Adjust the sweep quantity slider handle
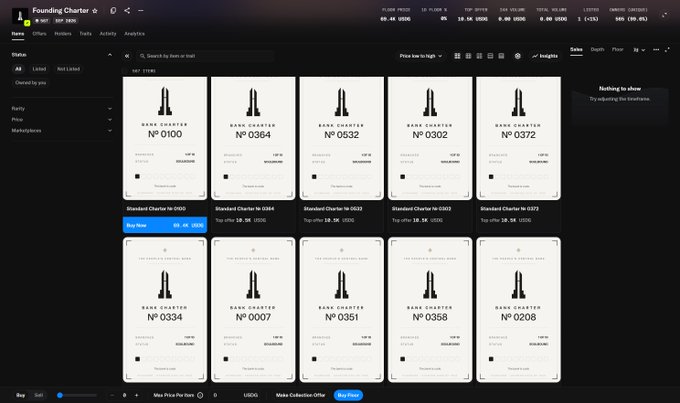The width and height of the screenshot is (680, 403). pos(60,395)
